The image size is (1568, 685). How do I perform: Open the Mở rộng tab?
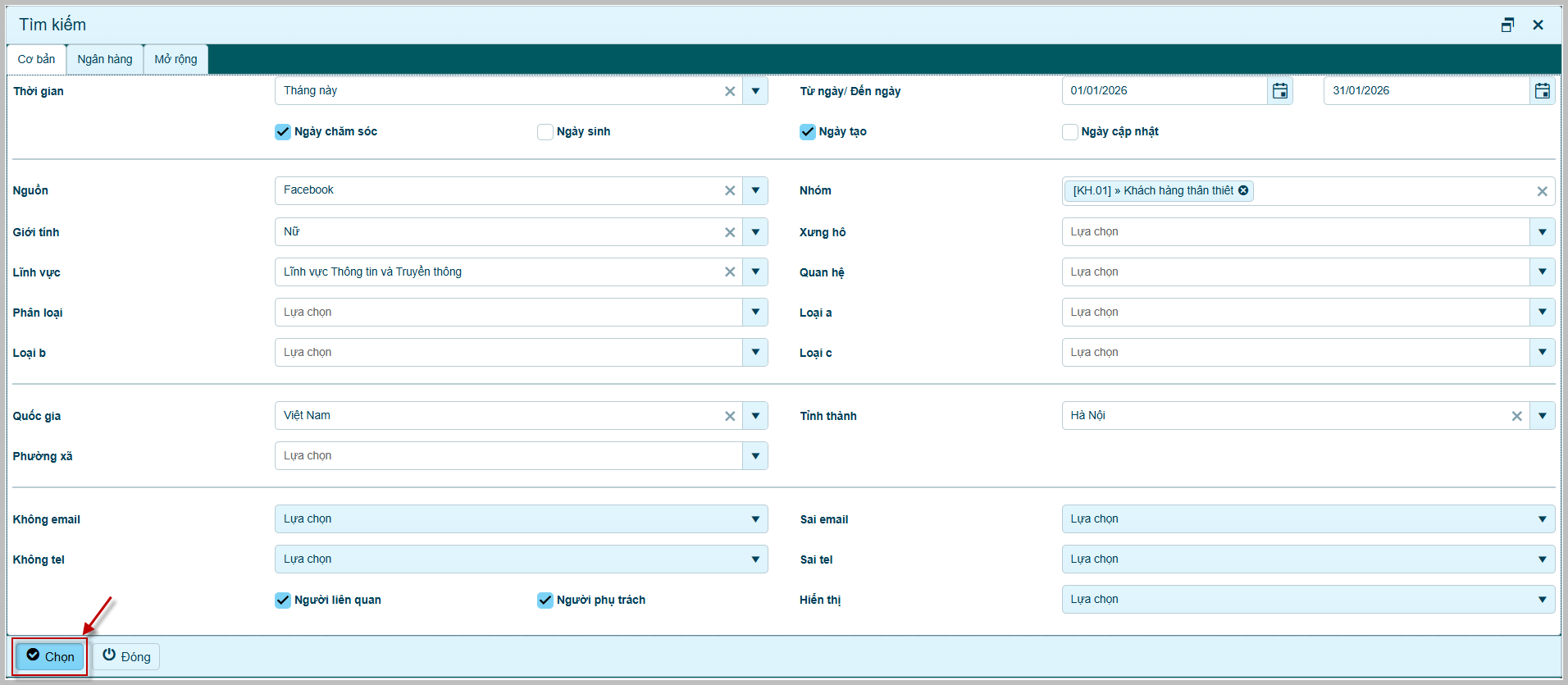[x=175, y=59]
